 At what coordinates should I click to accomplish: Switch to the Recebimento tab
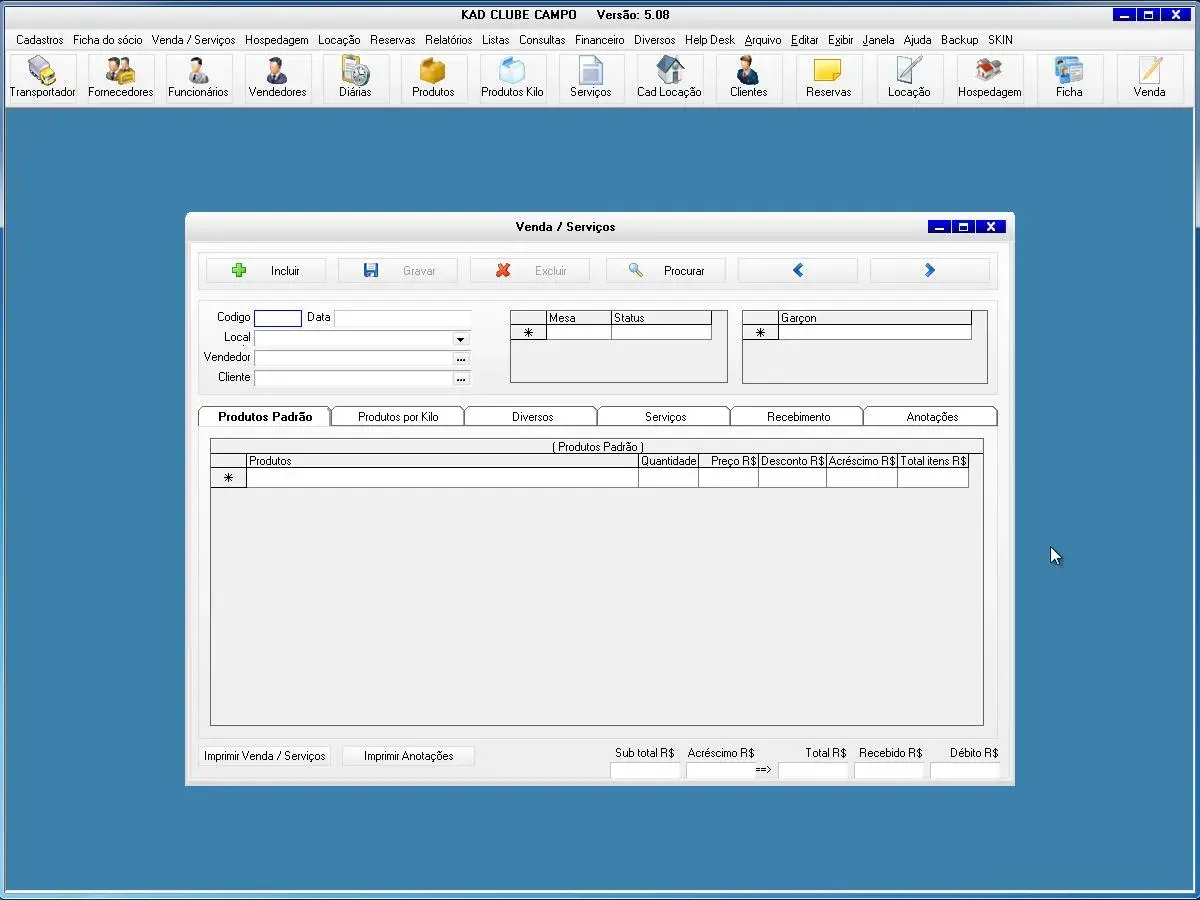(x=798, y=417)
